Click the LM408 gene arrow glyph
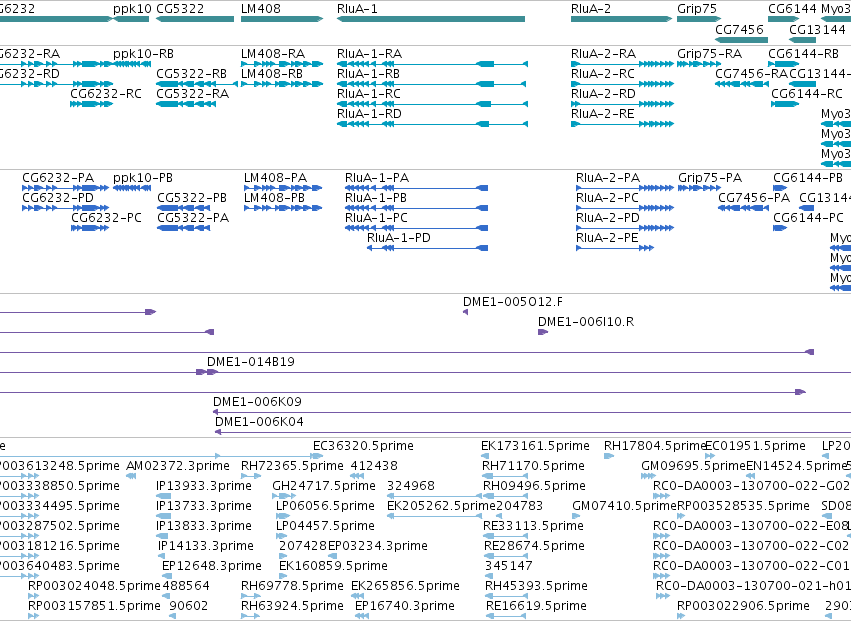851x621 pixels. (282, 19)
